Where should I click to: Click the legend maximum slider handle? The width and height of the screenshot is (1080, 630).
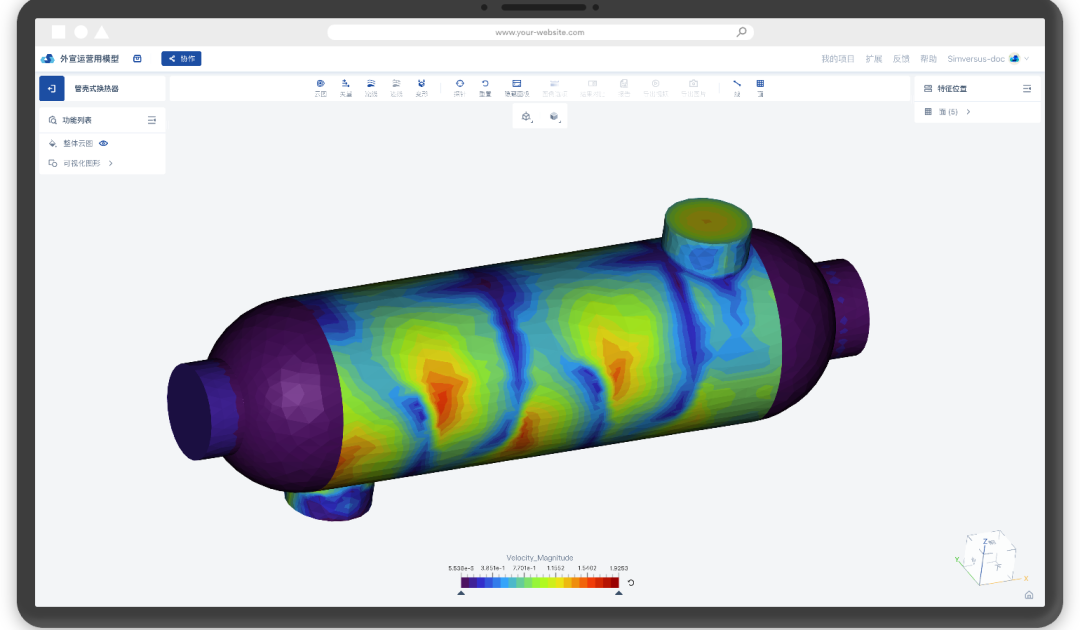click(x=619, y=593)
